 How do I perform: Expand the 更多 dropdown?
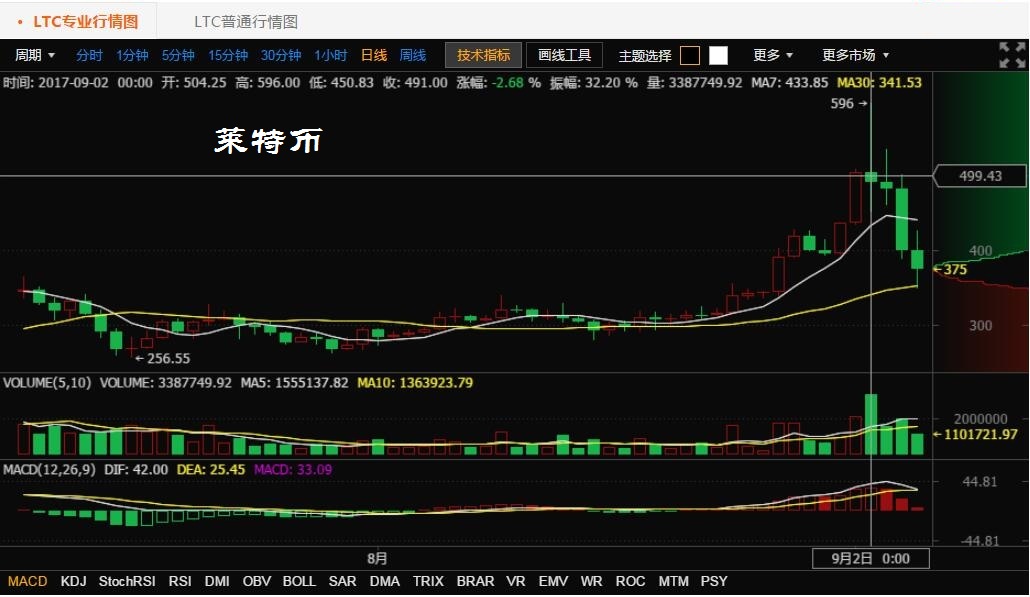773,55
